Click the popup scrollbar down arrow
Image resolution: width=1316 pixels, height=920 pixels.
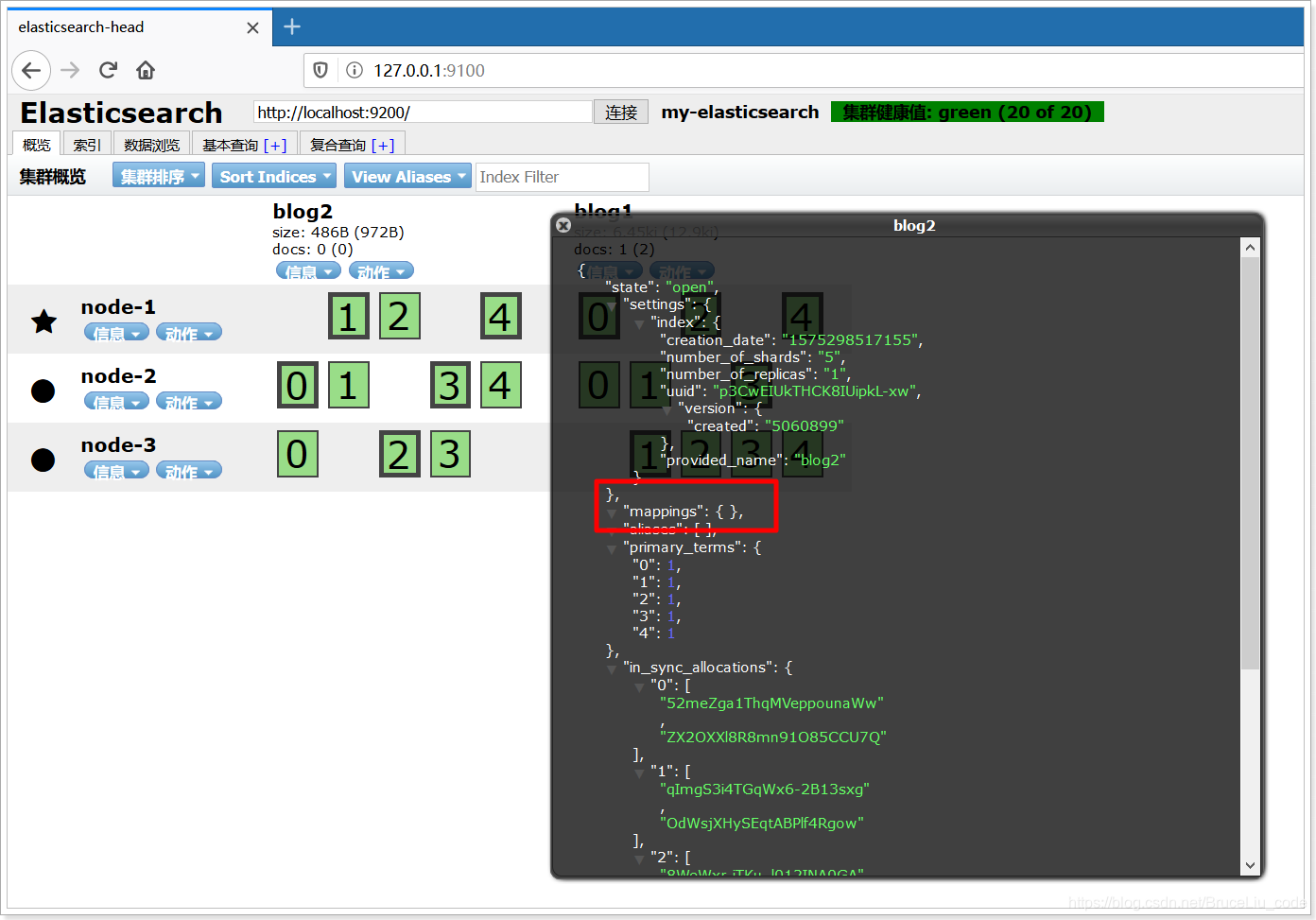click(x=1250, y=865)
